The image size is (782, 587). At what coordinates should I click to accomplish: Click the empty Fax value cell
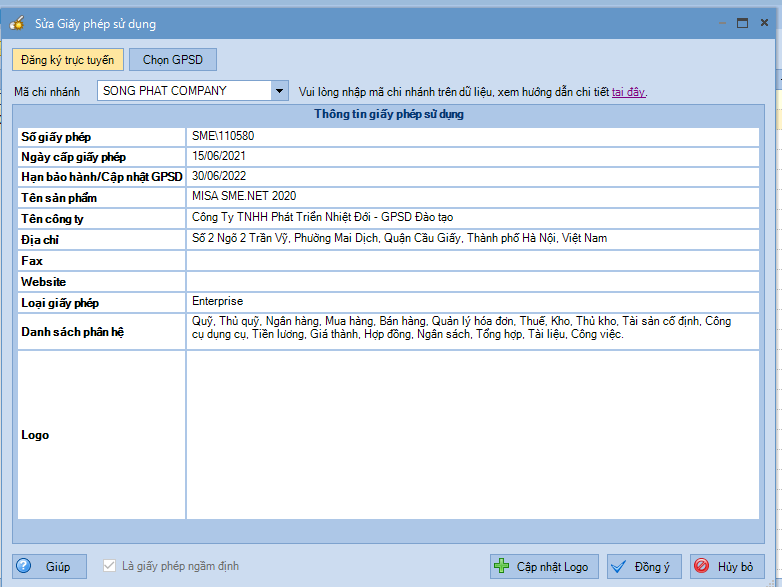click(x=473, y=261)
